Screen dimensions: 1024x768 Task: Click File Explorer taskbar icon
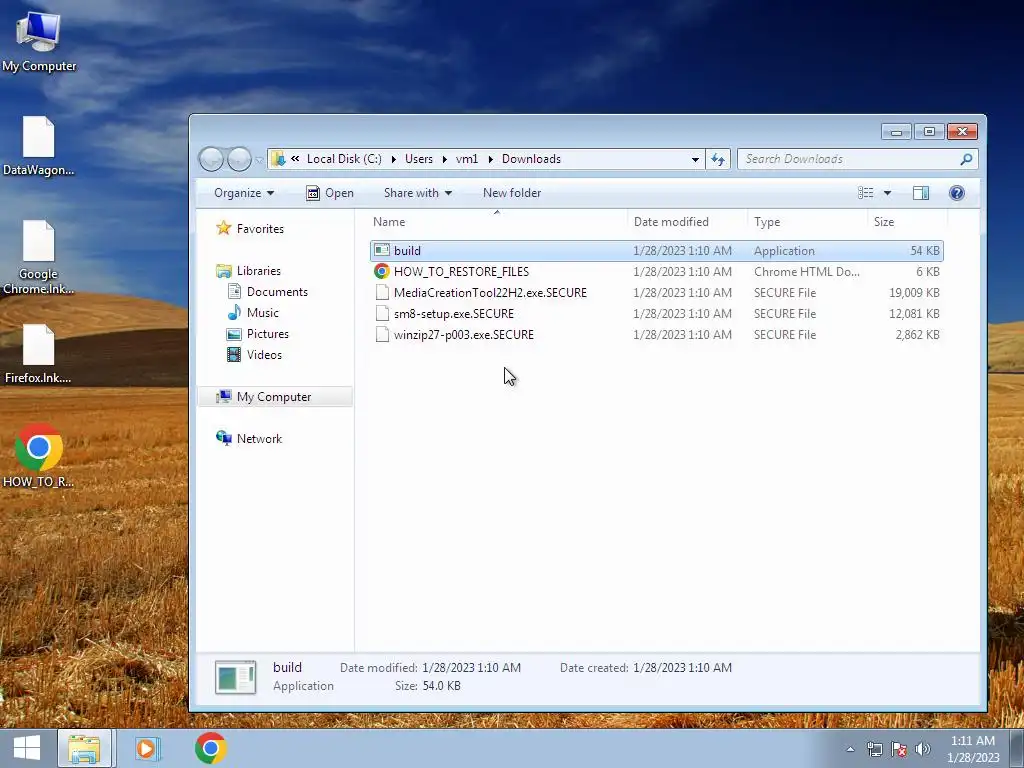(x=85, y=748)
